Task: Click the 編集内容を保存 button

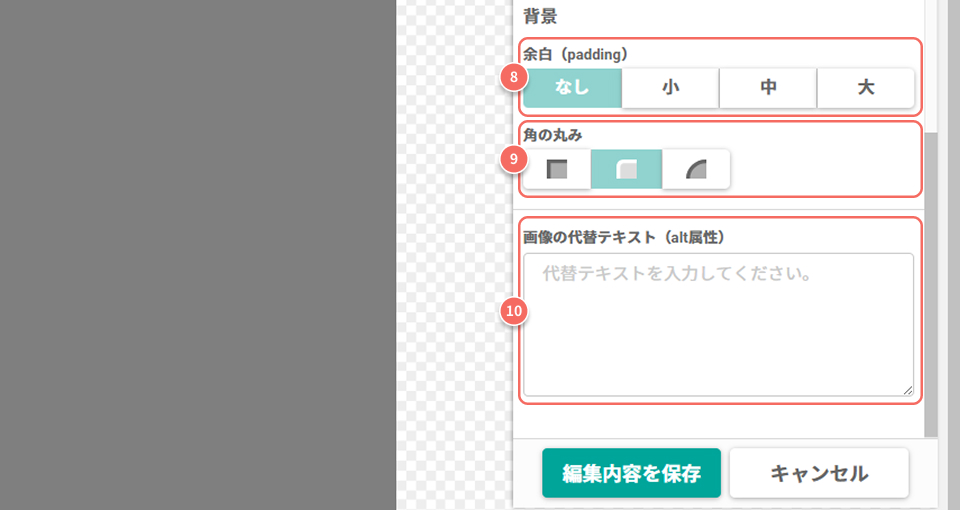Action: coord(631,473)
